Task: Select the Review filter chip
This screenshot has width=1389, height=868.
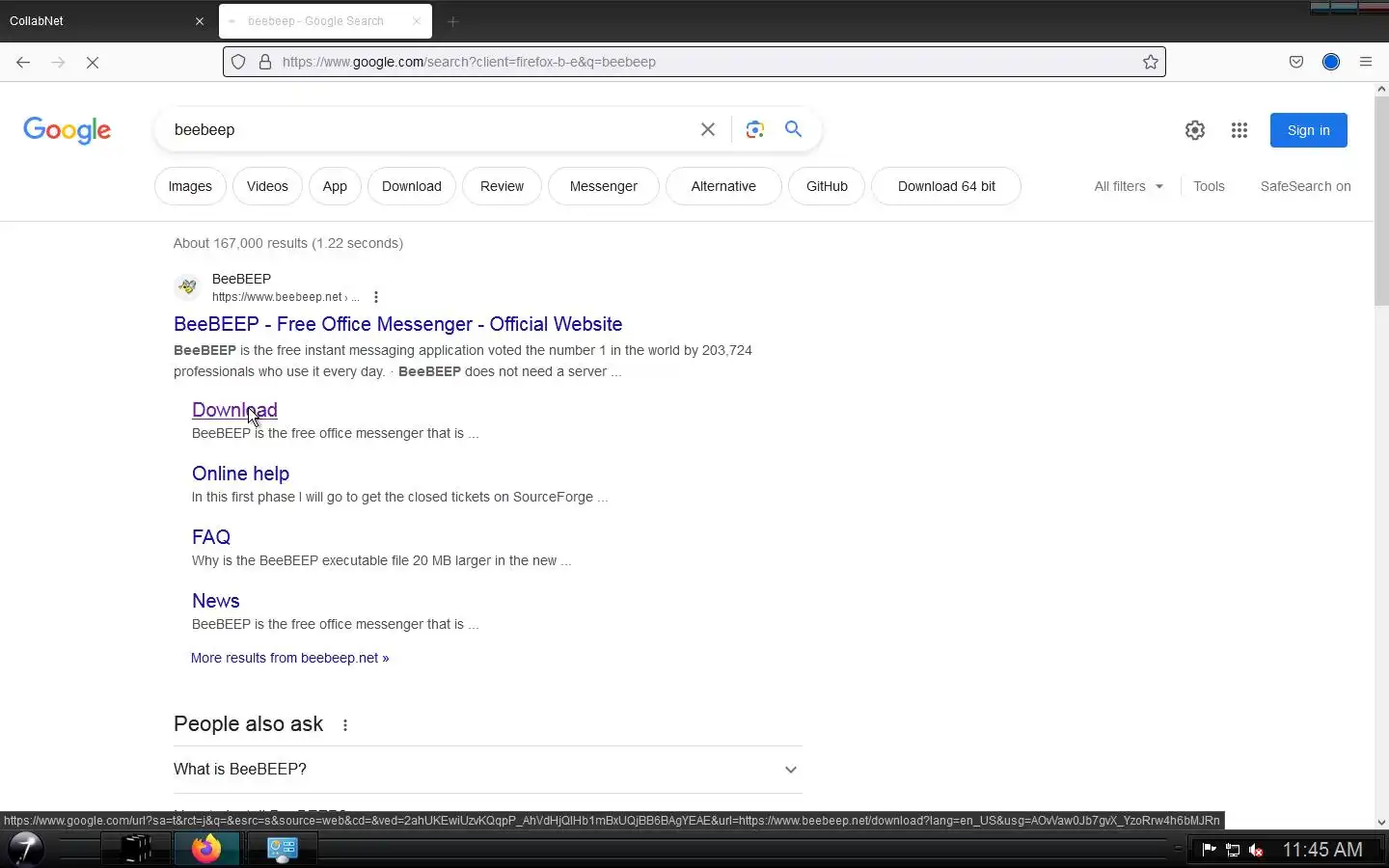Action: click(503, 186)
